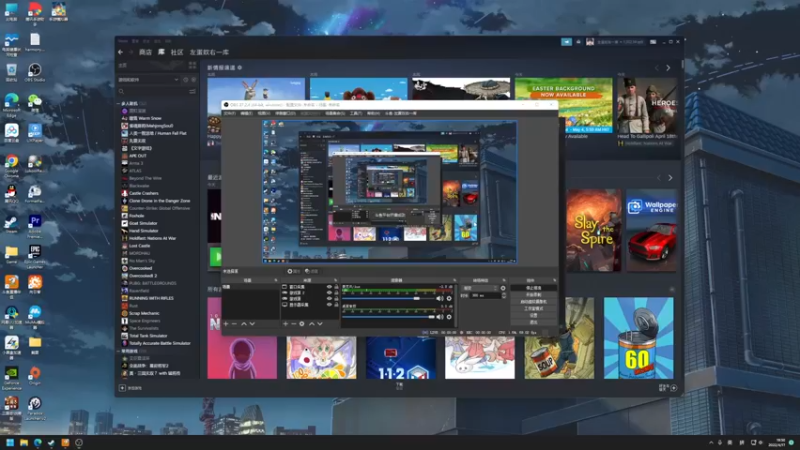The image size is (800, 450).
Task: Open the Scene Collection menu in OBS
Action: point(333,113)
